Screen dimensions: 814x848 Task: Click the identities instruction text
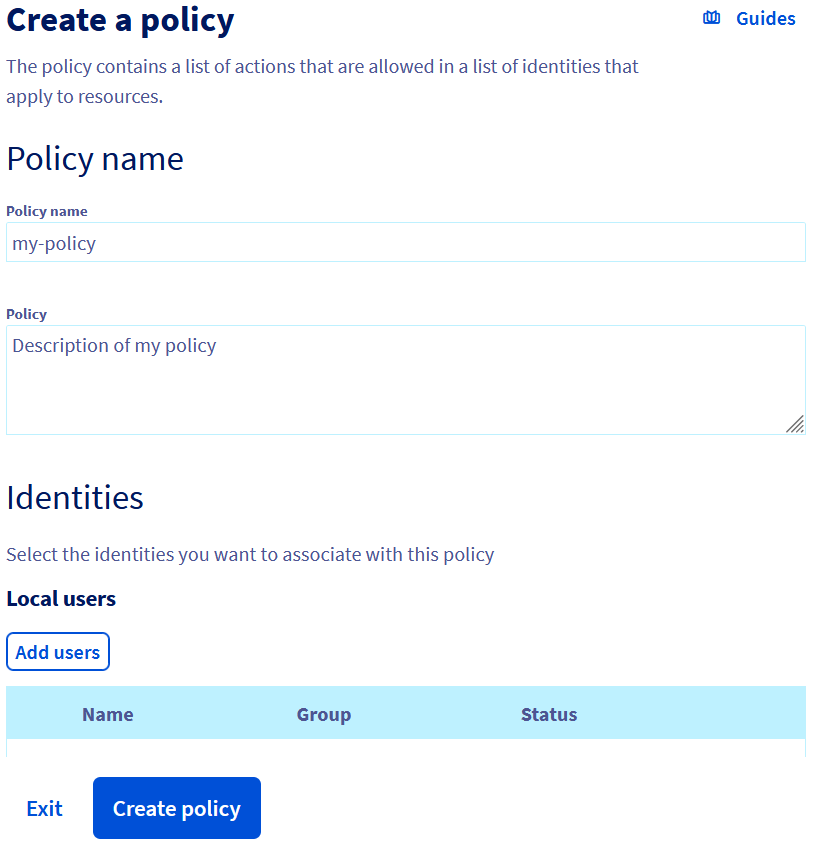(x=250, y=554)
